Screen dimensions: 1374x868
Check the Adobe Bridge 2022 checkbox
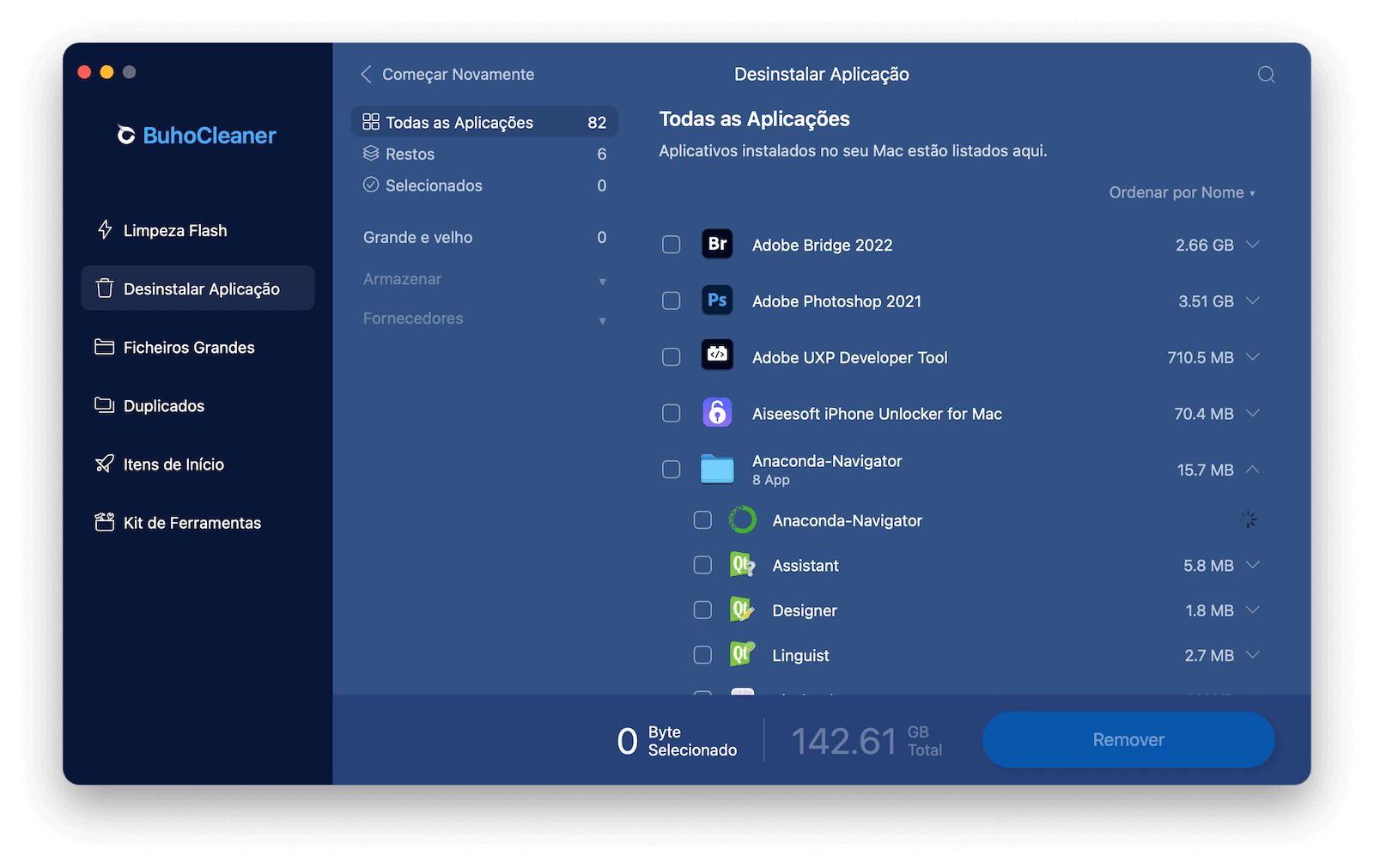(672, 245)
